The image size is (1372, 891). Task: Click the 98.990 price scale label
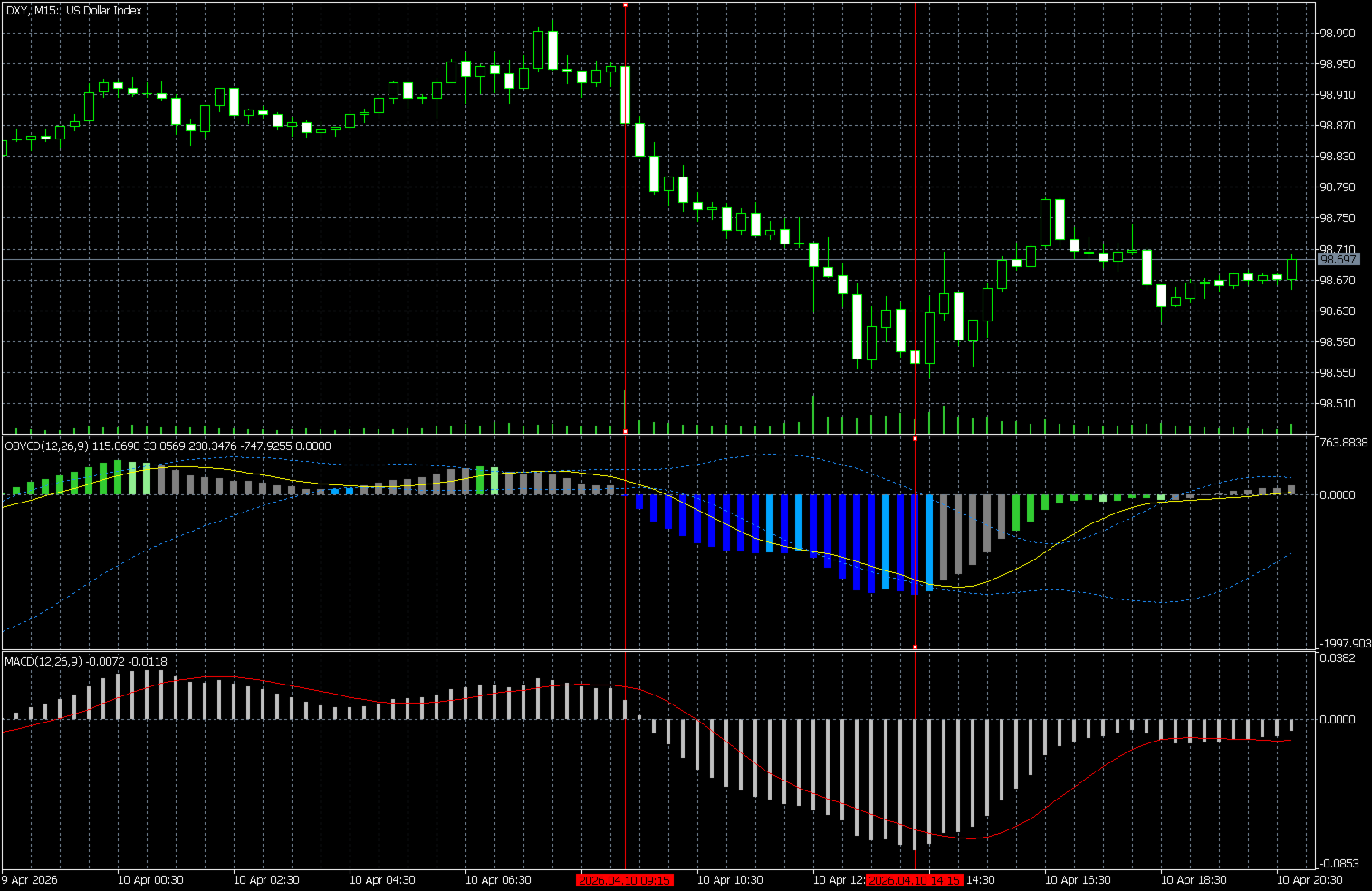click(x=1338, y=33)
